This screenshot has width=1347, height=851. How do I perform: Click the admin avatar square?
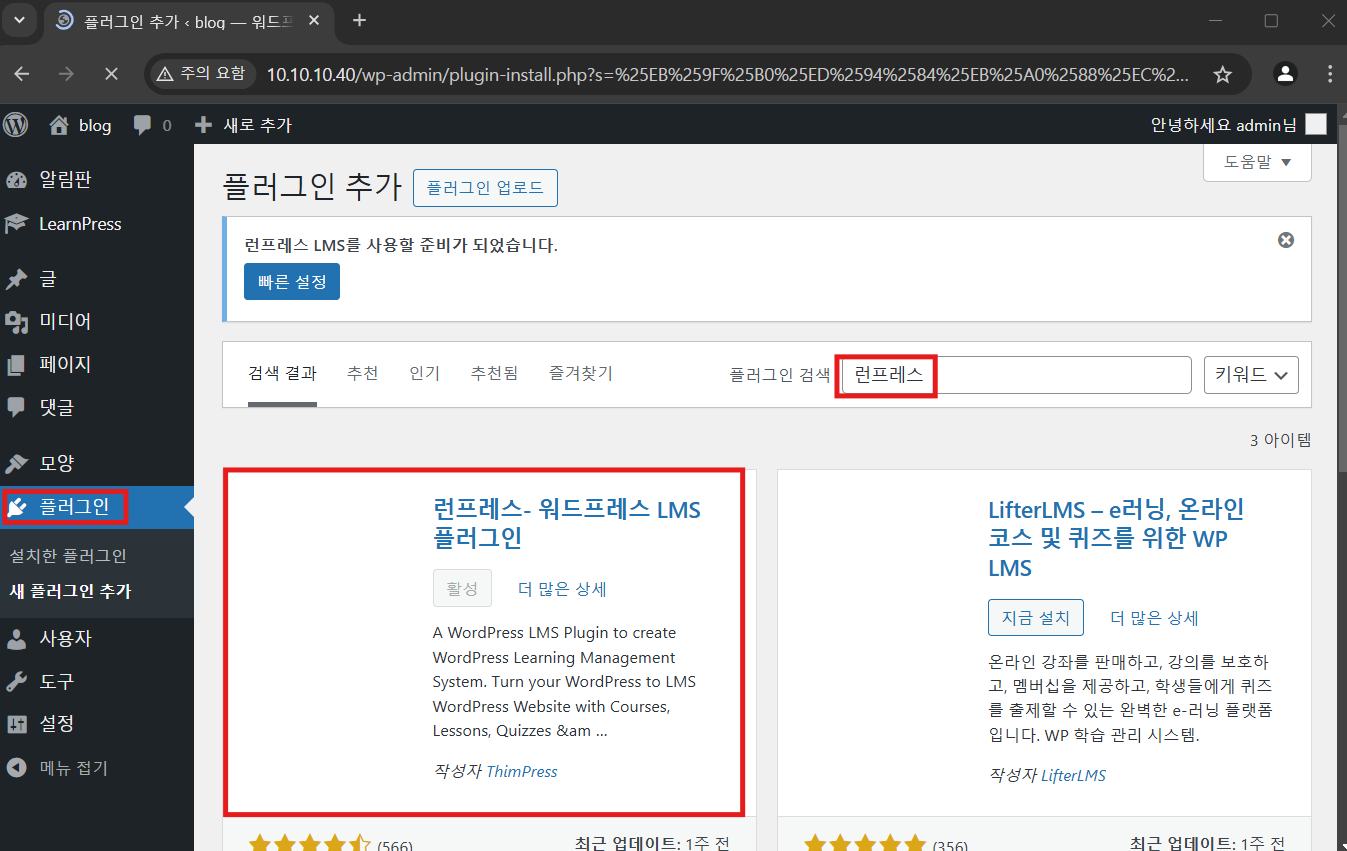(1317, 124)
